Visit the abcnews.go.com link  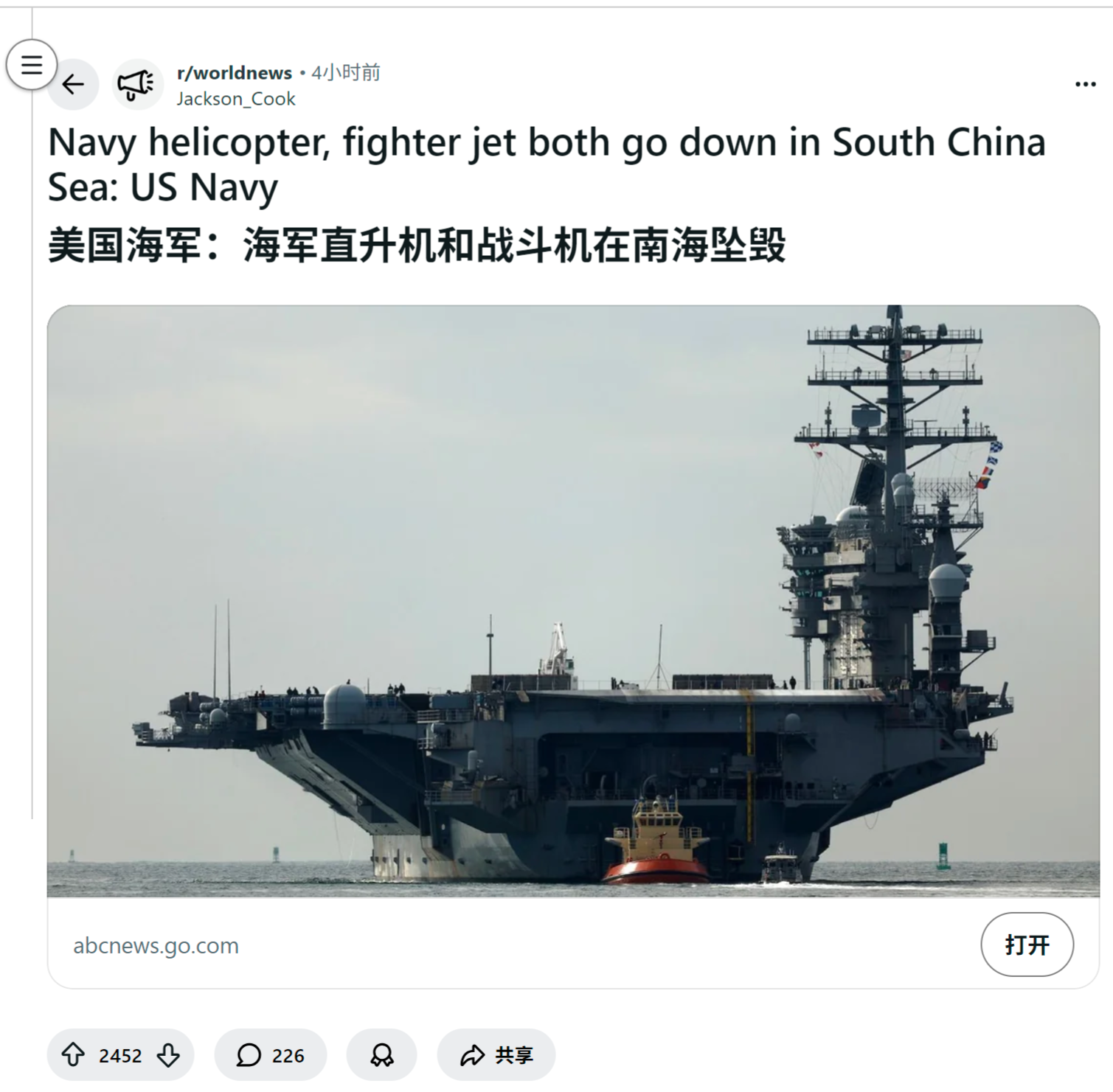coord(156,945)
